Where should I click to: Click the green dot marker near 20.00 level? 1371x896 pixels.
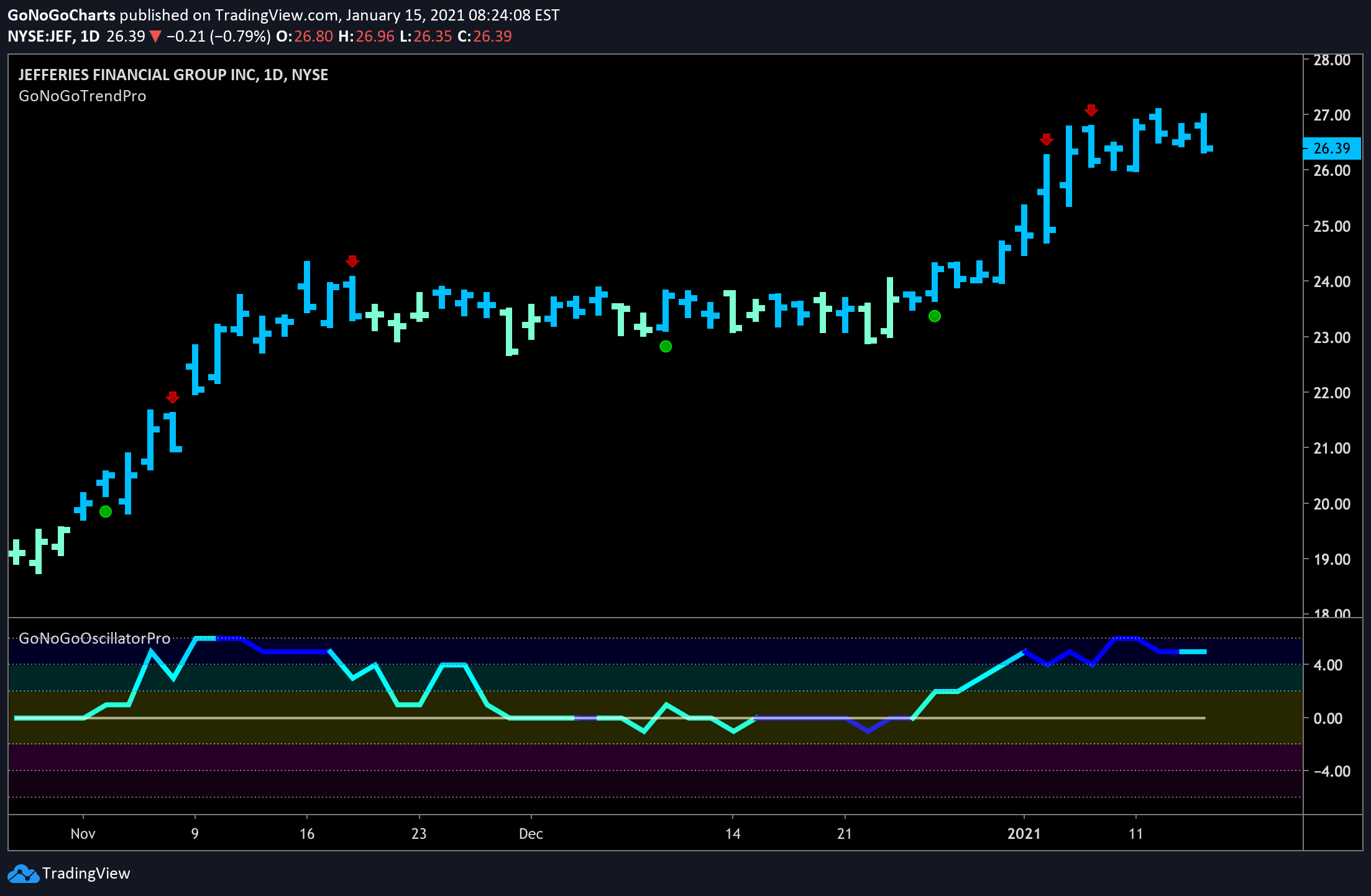click(106, 511)
